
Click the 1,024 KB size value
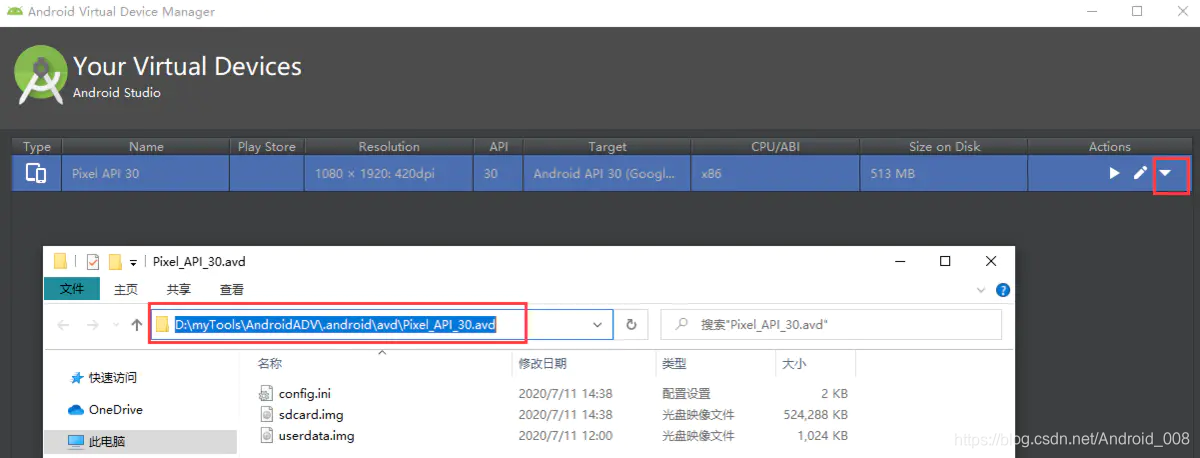[x=823, y=436]
